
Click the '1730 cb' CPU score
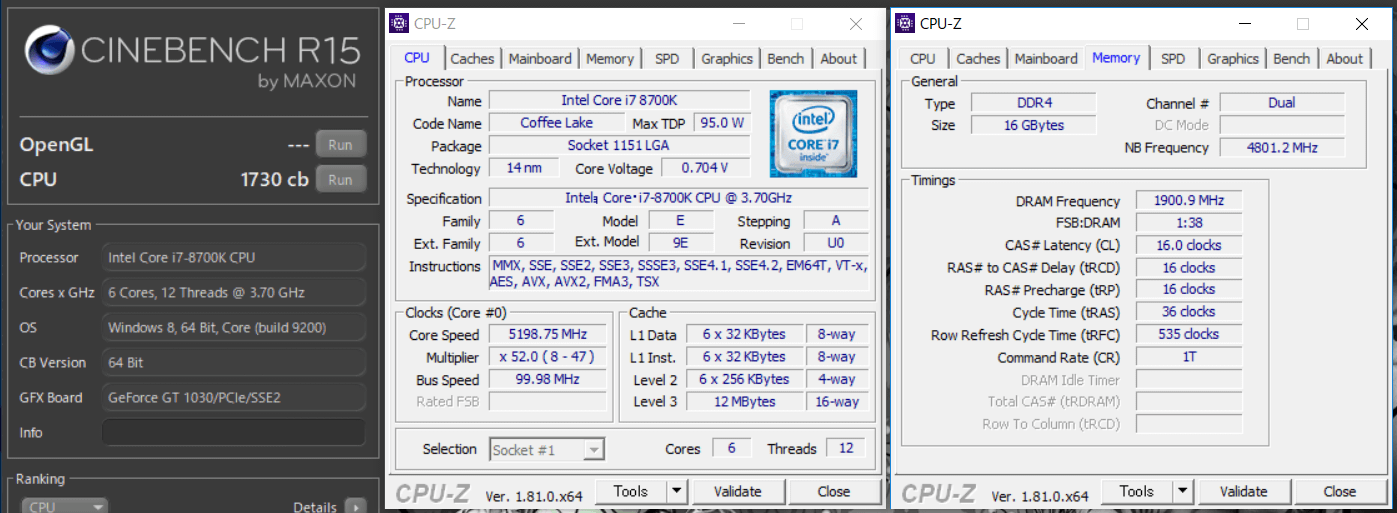[275, 180]
